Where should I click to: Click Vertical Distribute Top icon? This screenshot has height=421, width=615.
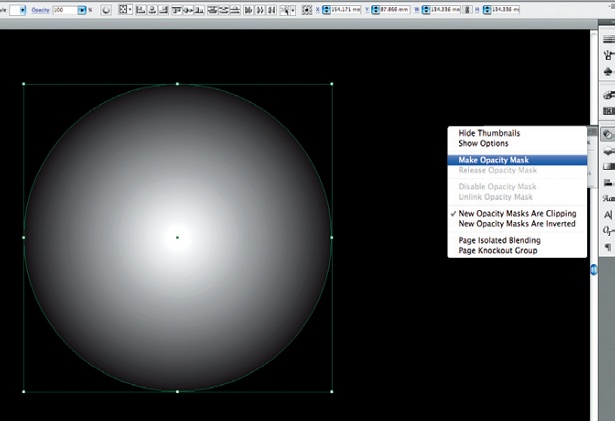click(x=212, y=10)
